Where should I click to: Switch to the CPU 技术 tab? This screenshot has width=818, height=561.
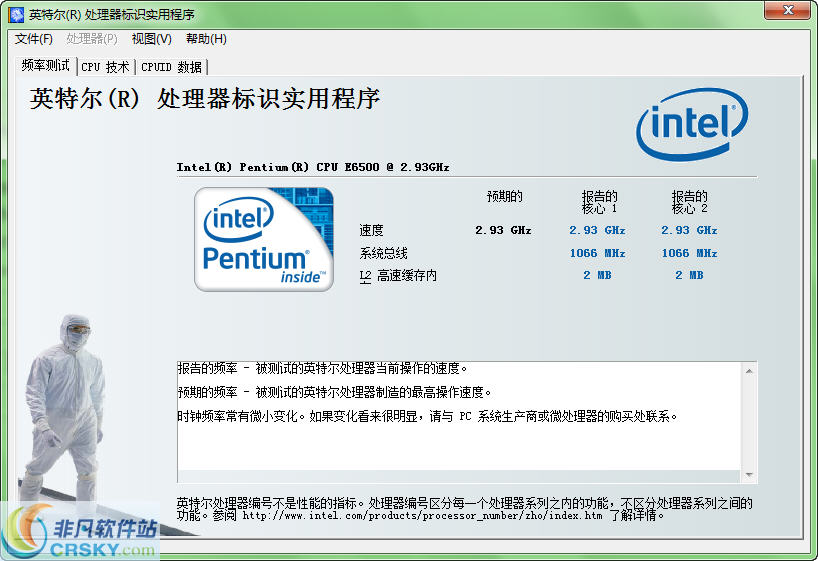click(x=105, y=67)
